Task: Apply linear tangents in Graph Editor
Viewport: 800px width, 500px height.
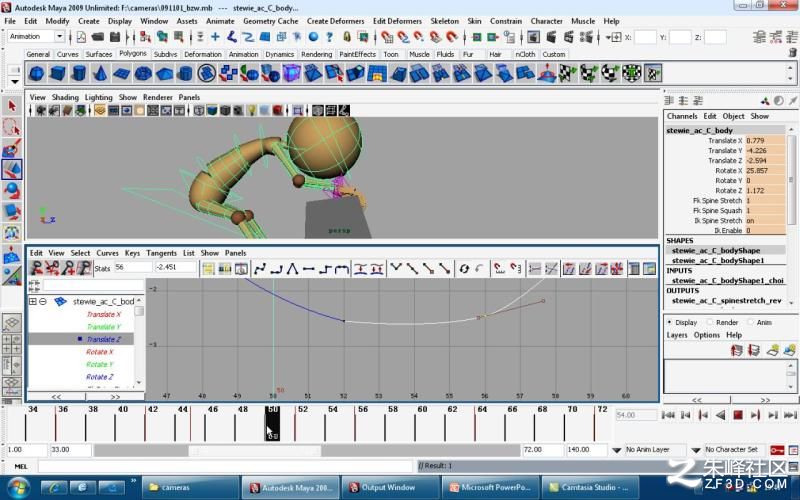Action: pos(292,268)
